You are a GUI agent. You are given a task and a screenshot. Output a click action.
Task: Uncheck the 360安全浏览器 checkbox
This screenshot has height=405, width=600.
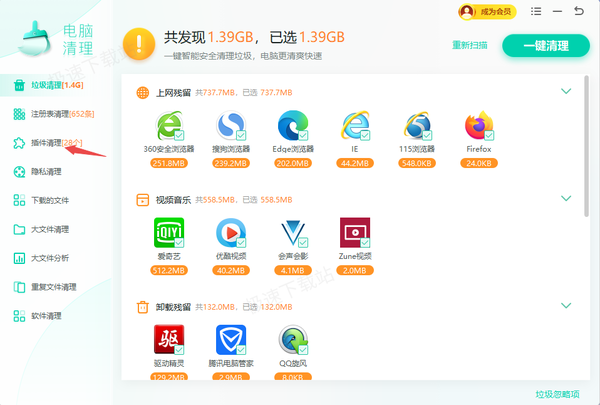179,135
